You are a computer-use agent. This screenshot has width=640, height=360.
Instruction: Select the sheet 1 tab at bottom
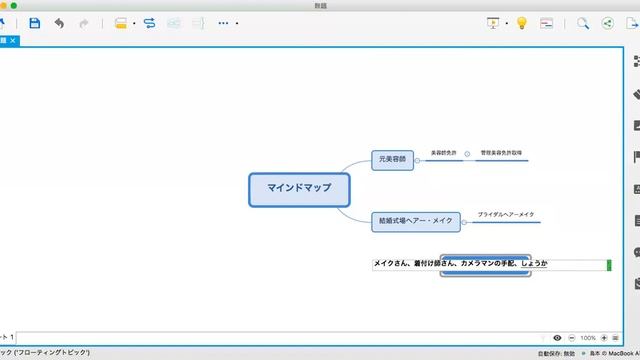coord(7,337)
